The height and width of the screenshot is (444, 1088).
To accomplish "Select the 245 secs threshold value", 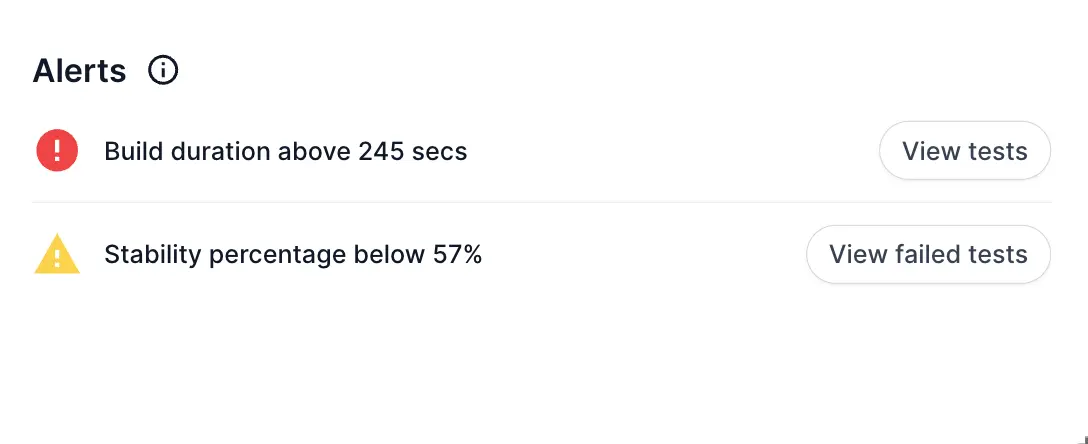I will click(x=411, y=152).
